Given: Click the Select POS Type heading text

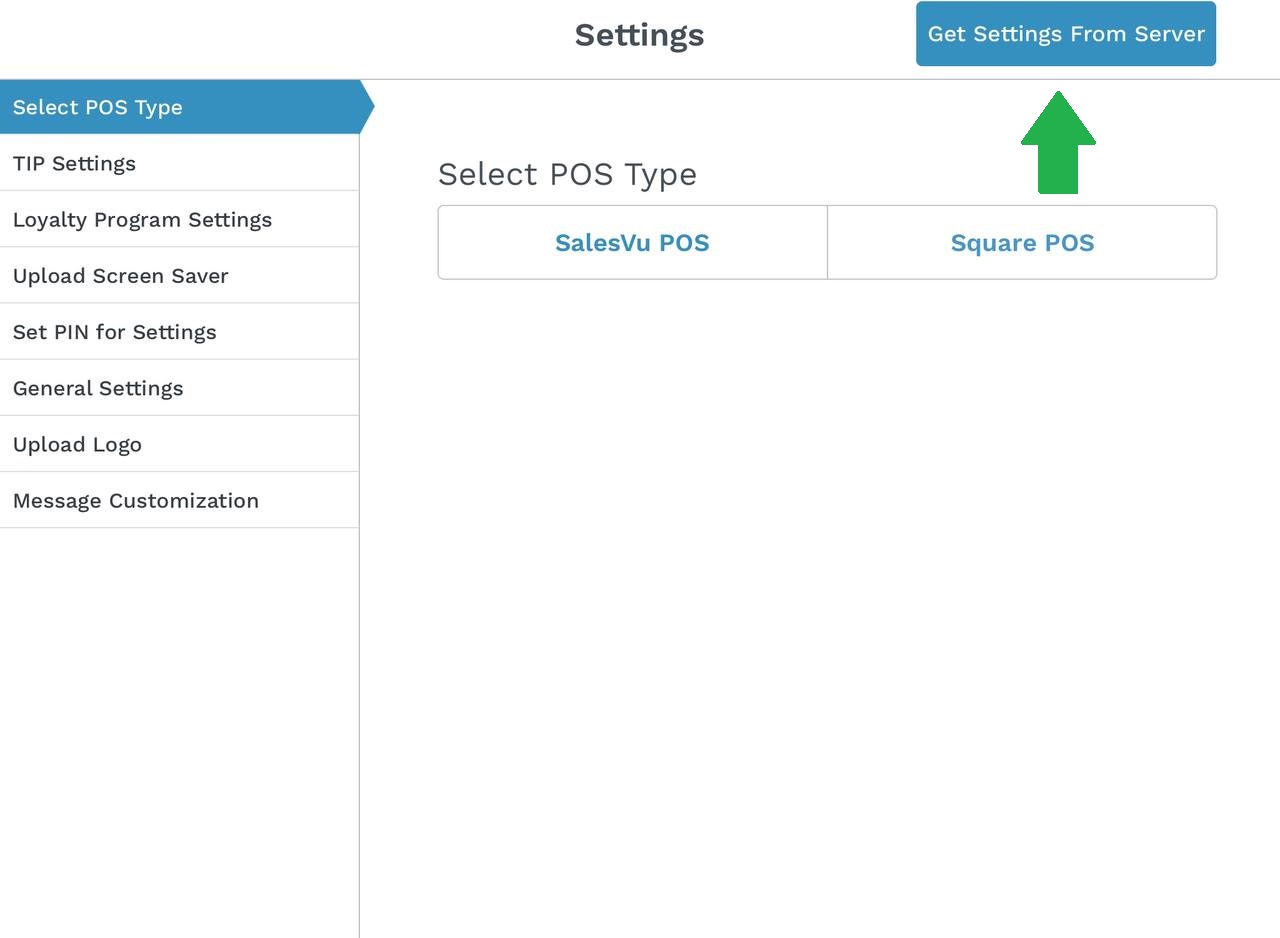Looking at the screenshot, I should point(567,174).
